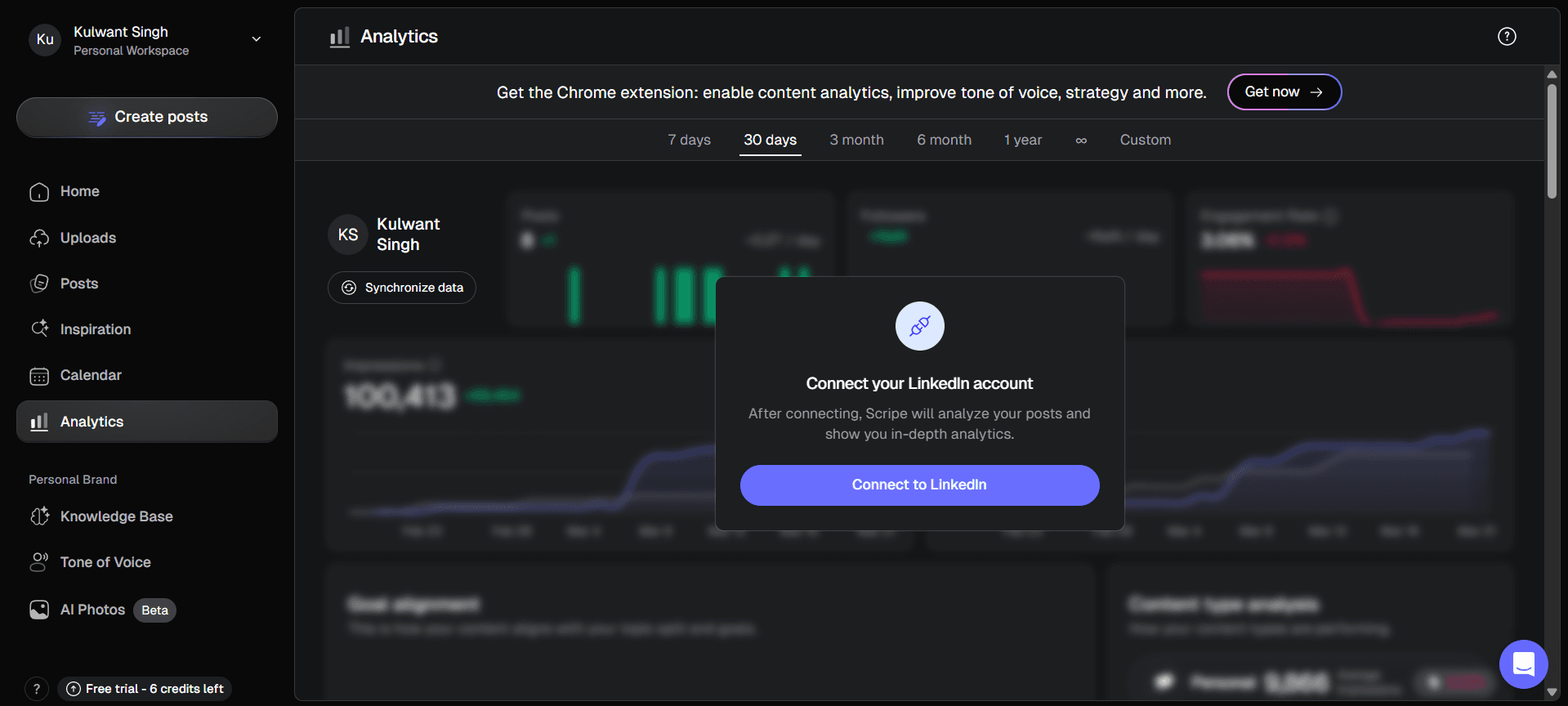Select the 1 year time range

tap(1022, 141)
